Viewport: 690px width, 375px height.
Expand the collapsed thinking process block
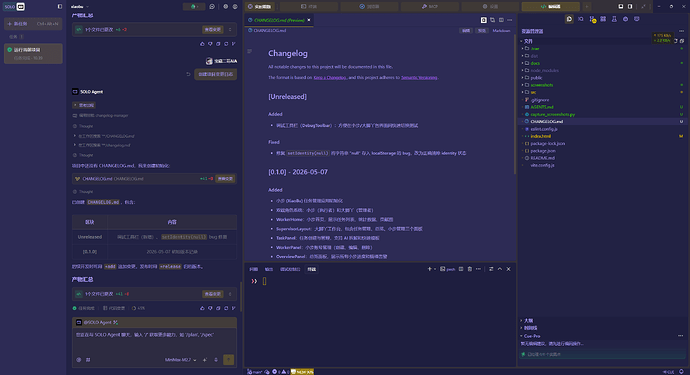84,105
